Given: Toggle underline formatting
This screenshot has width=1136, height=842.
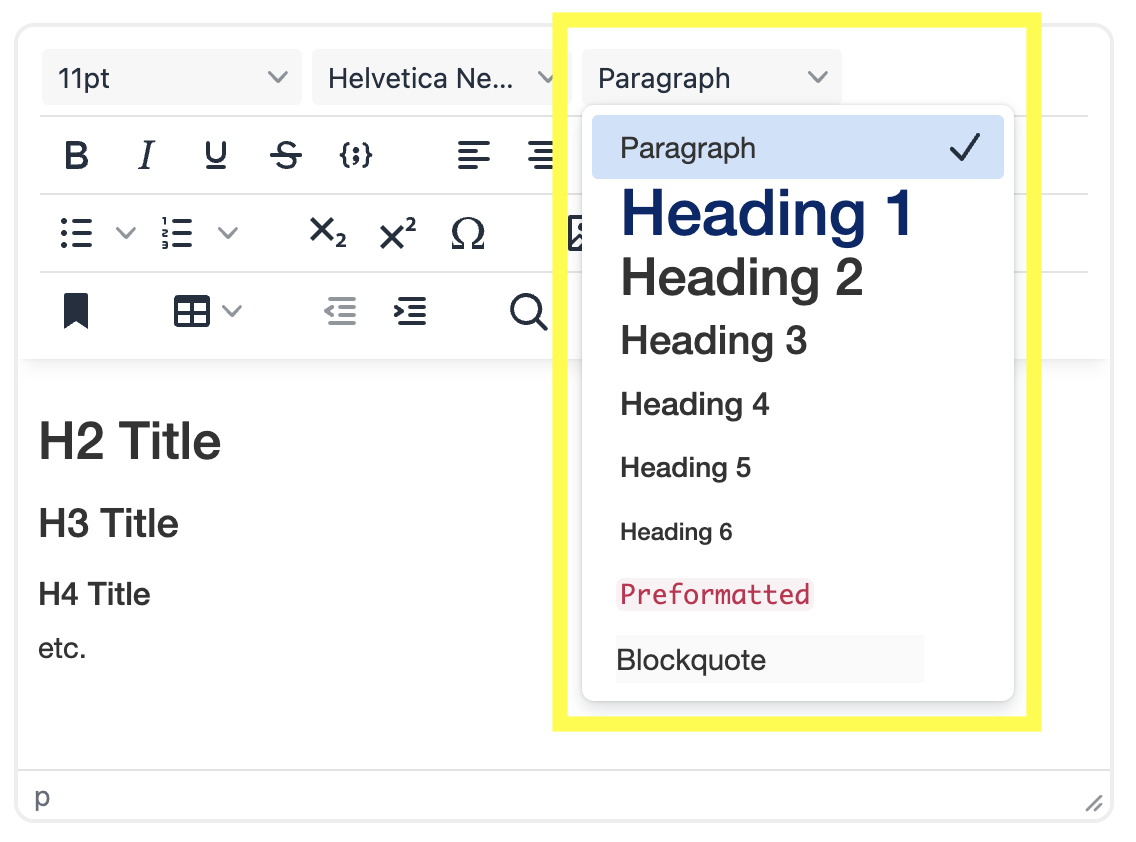Looking at the screenshot, I should pyautogui.click(x=215, y=155).
